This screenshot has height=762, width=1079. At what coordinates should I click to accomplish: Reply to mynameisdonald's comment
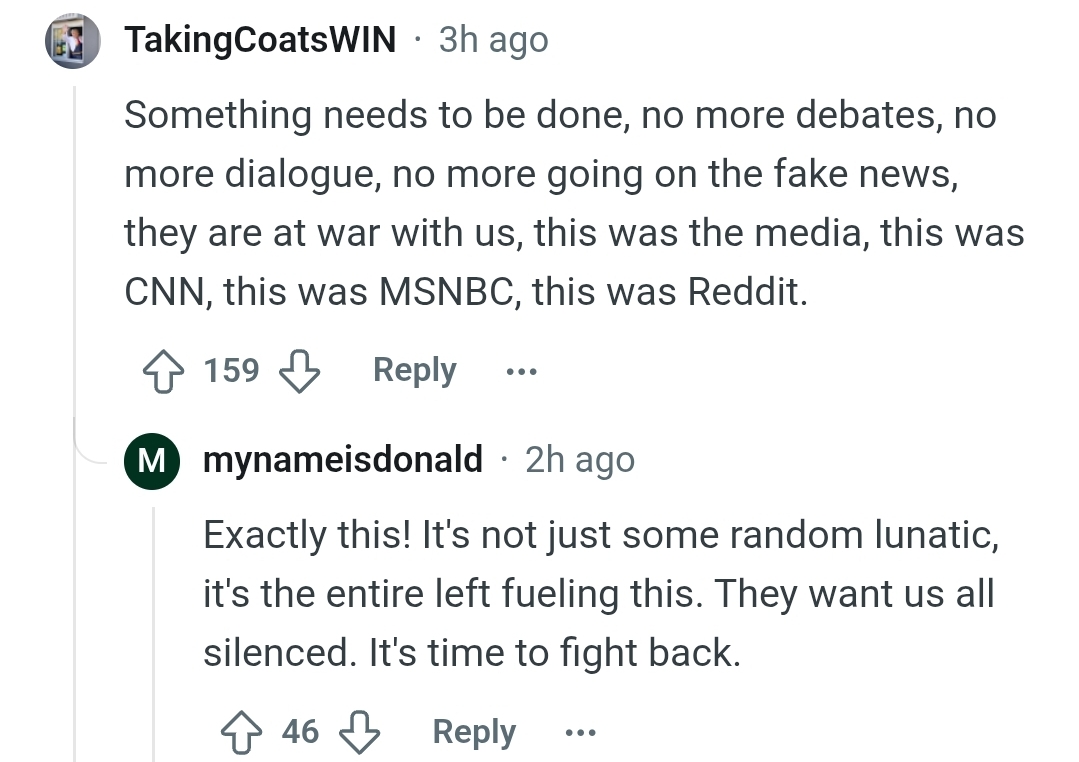(x=474, y=732)
